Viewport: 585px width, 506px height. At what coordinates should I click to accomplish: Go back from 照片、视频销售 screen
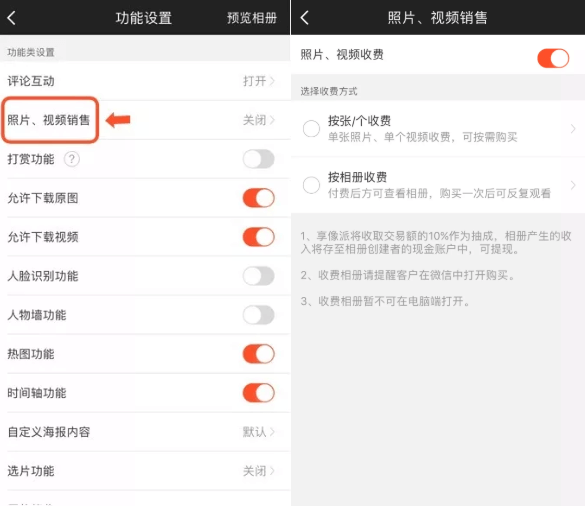click(x=304, y=18)
